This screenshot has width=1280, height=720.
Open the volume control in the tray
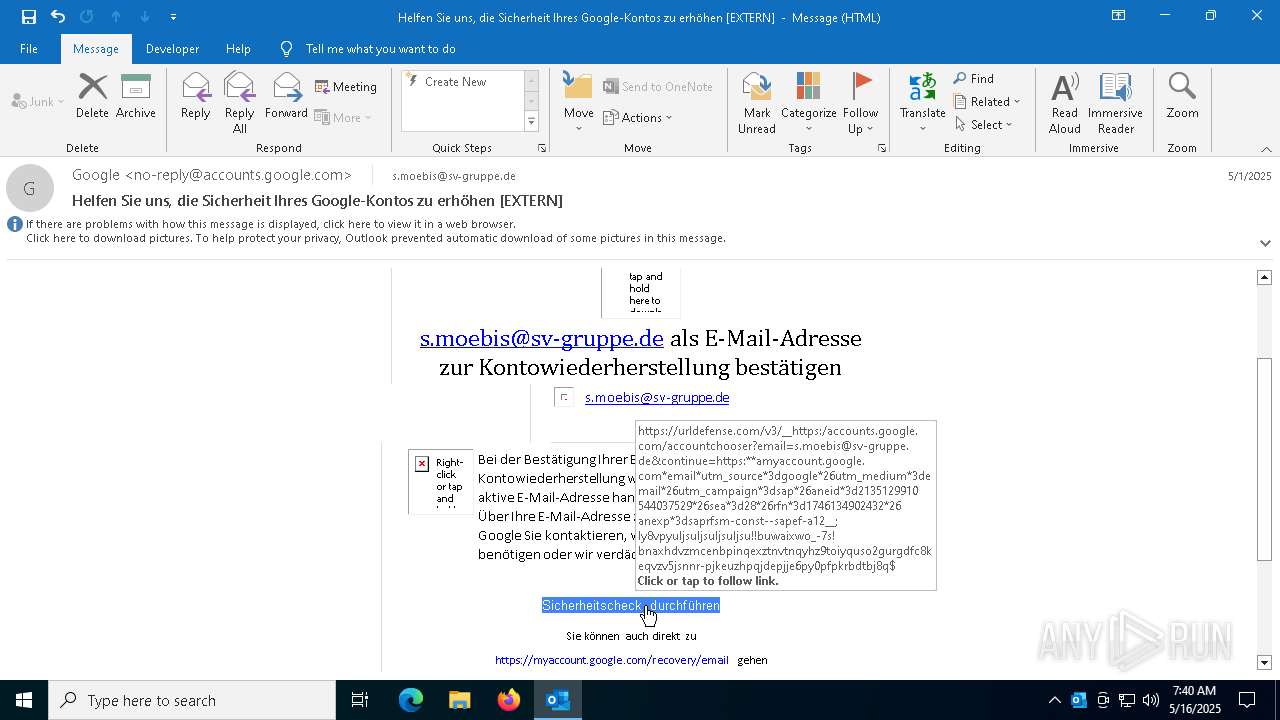click(1151, 700)
